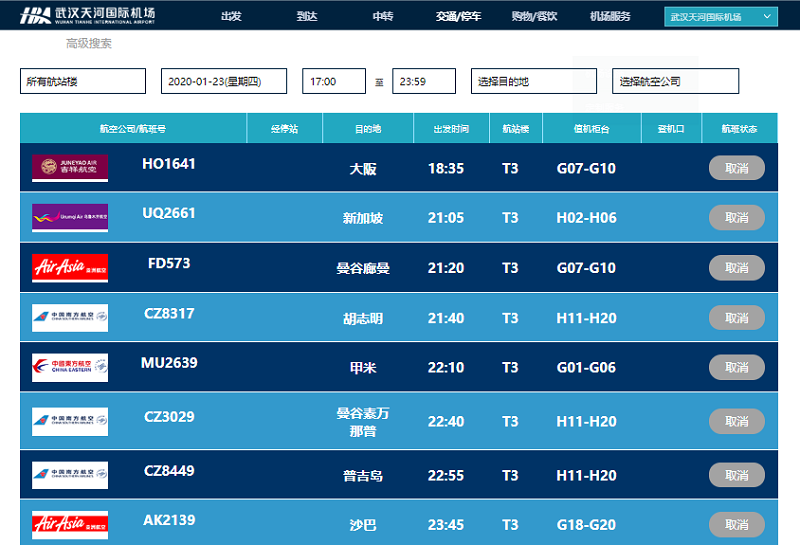Click the AirAsia logo for flight FD573

click(70, 268)
